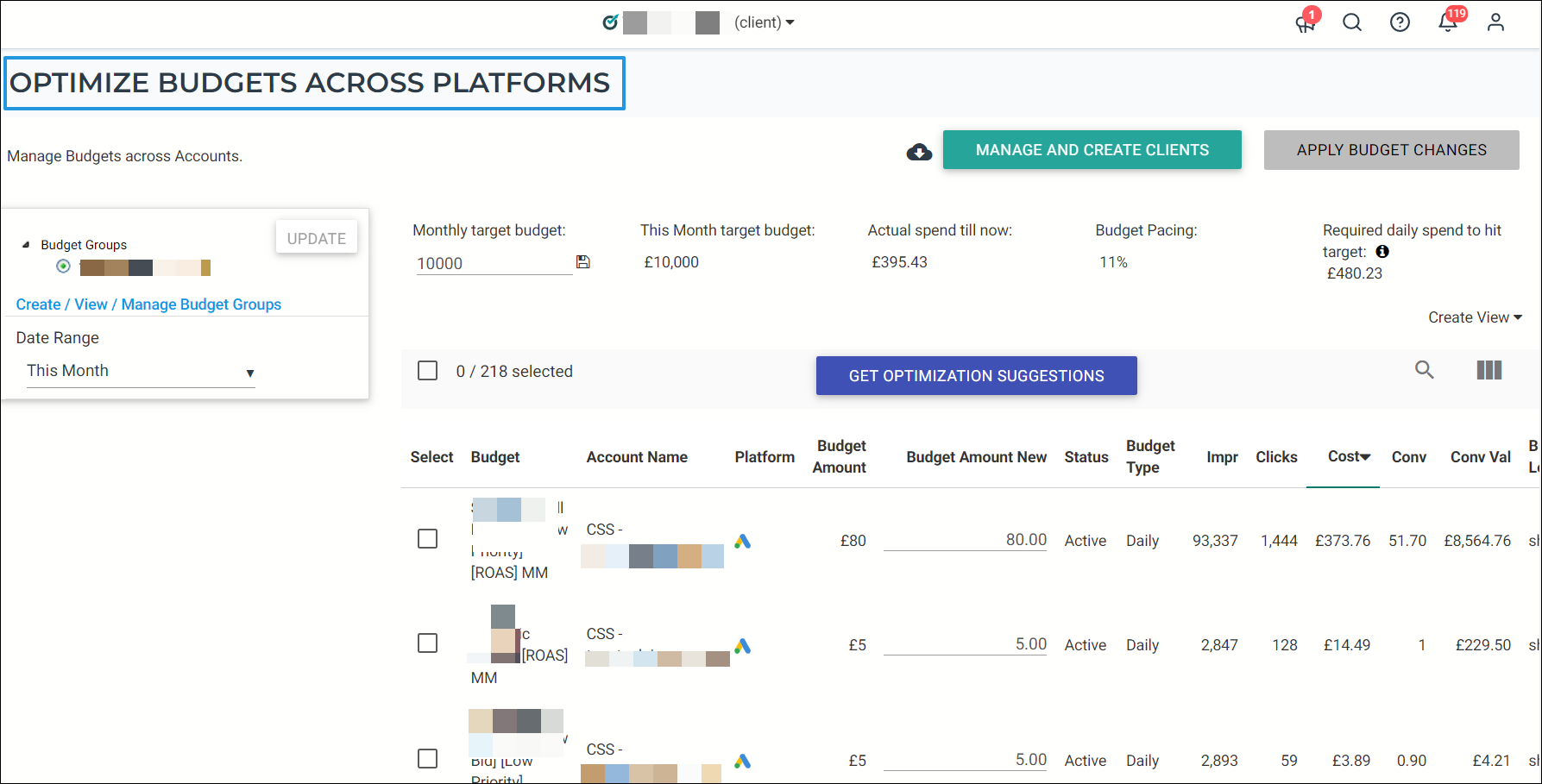Edit new budget field in £14.49 row
The width and height of the screenshot is (1542, 784).
(965, 644)
